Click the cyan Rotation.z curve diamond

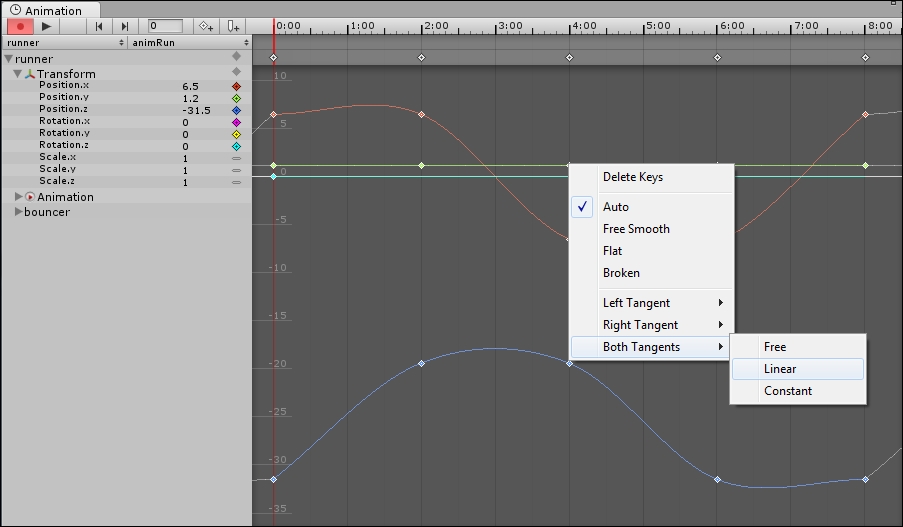tap(236, 146)
